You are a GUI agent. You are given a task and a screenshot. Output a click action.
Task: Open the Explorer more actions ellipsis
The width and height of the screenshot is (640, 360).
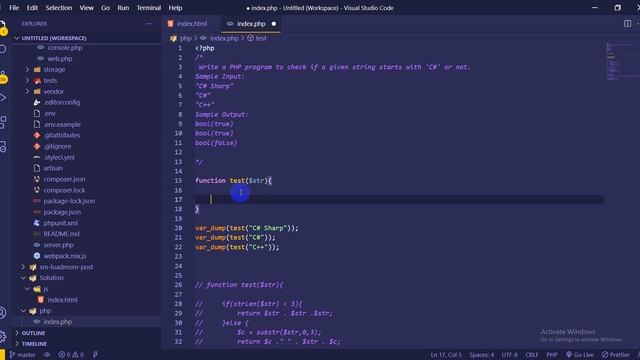(149, 24)
